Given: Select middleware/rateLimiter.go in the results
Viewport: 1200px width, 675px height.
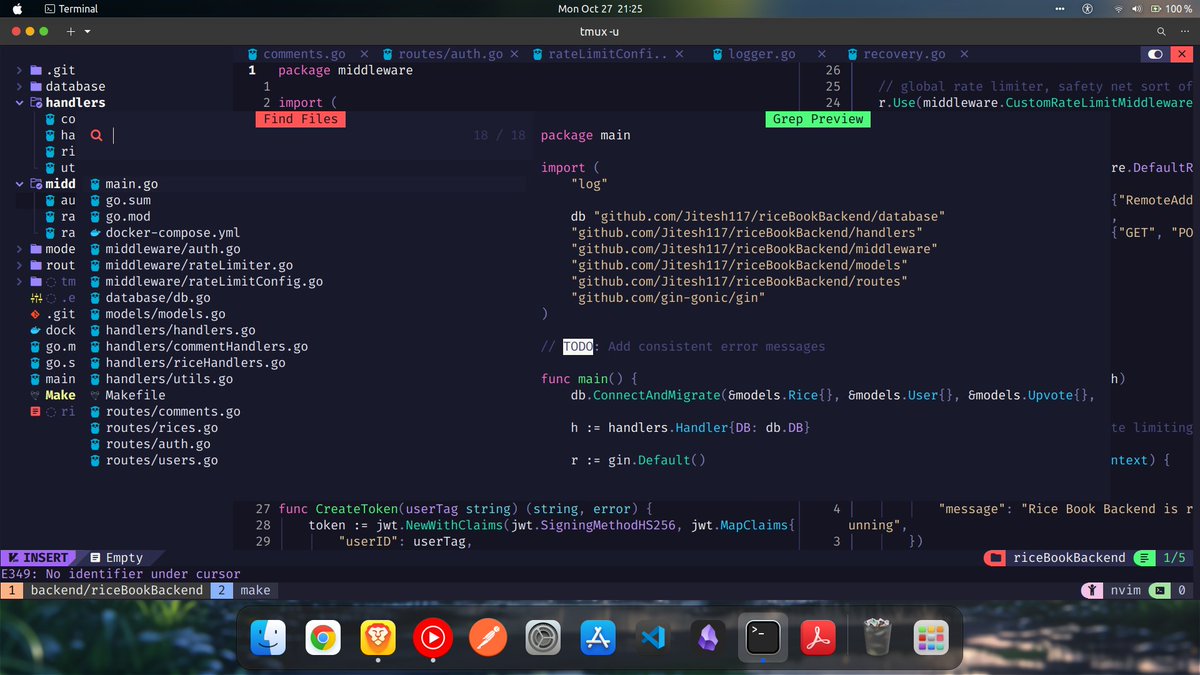Looking at the screenshot, I should tap(199, 265).
